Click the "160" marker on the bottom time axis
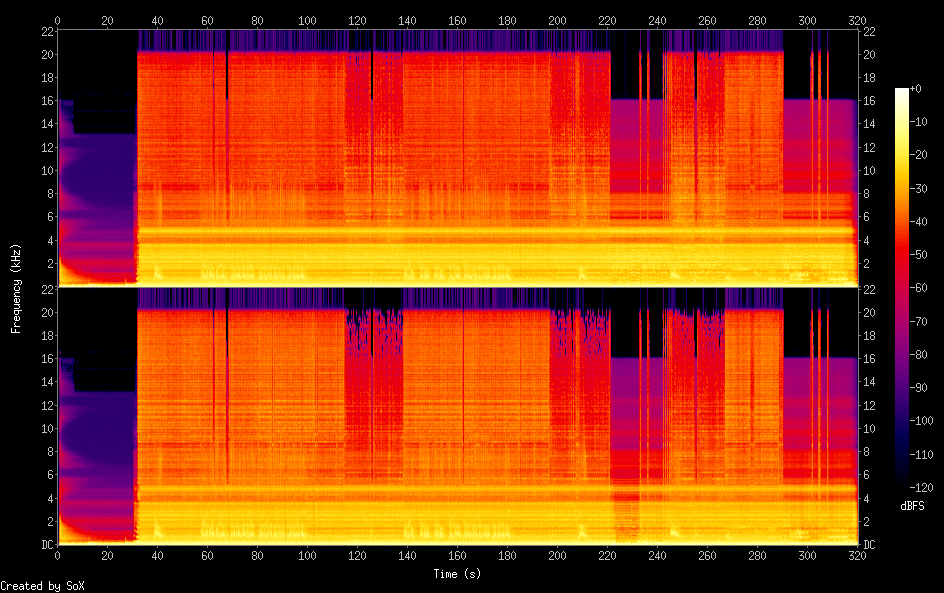The image size is (944, 593). point(458,555)
